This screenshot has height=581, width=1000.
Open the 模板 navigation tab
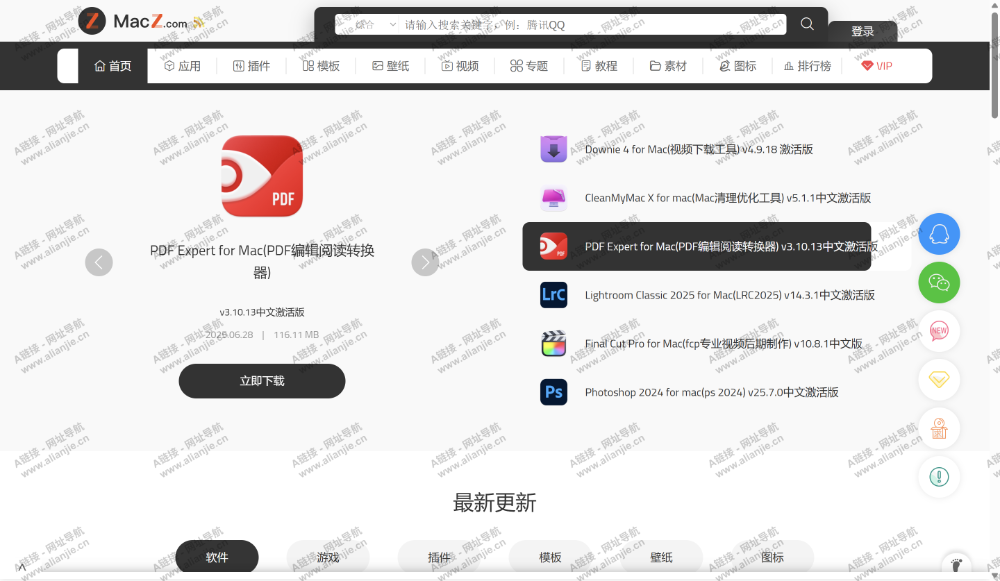point(321,66)
